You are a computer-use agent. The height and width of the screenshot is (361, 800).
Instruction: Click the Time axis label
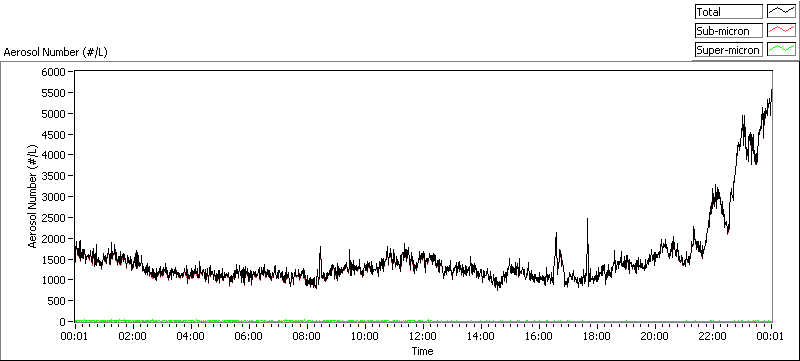click(x=422, y=351)
